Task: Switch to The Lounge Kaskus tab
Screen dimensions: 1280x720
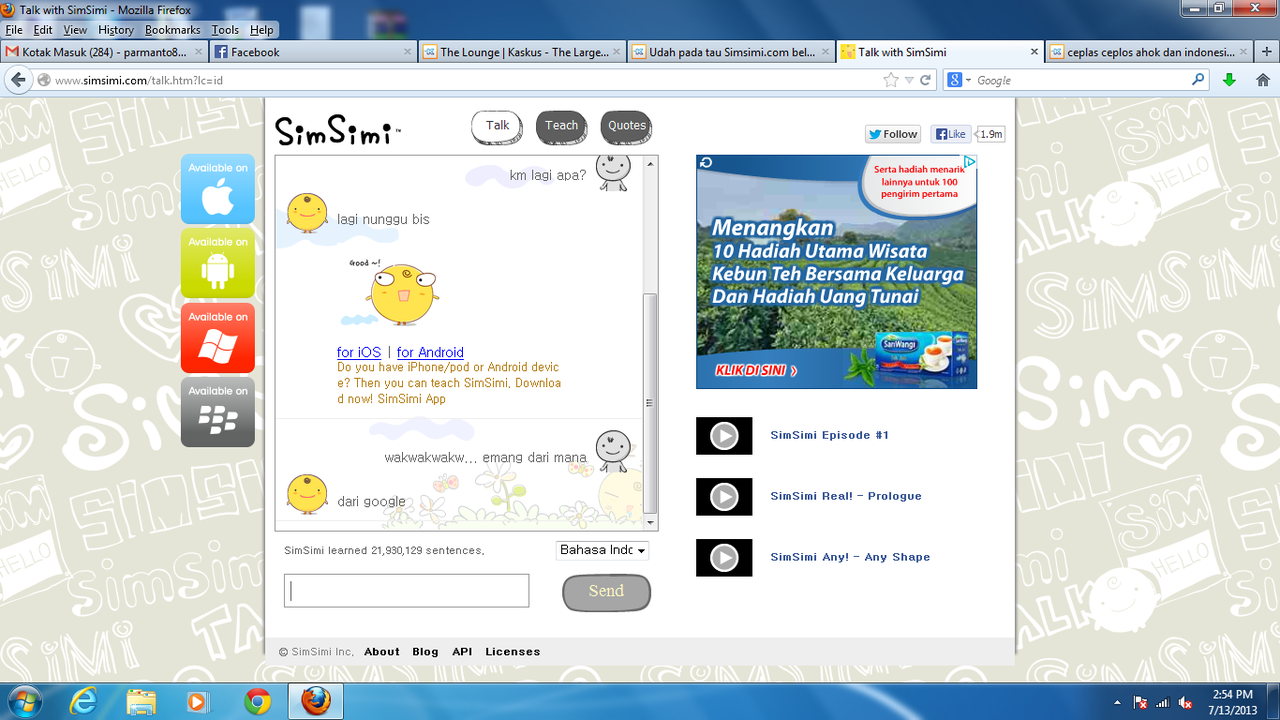Action: [522, 52]
